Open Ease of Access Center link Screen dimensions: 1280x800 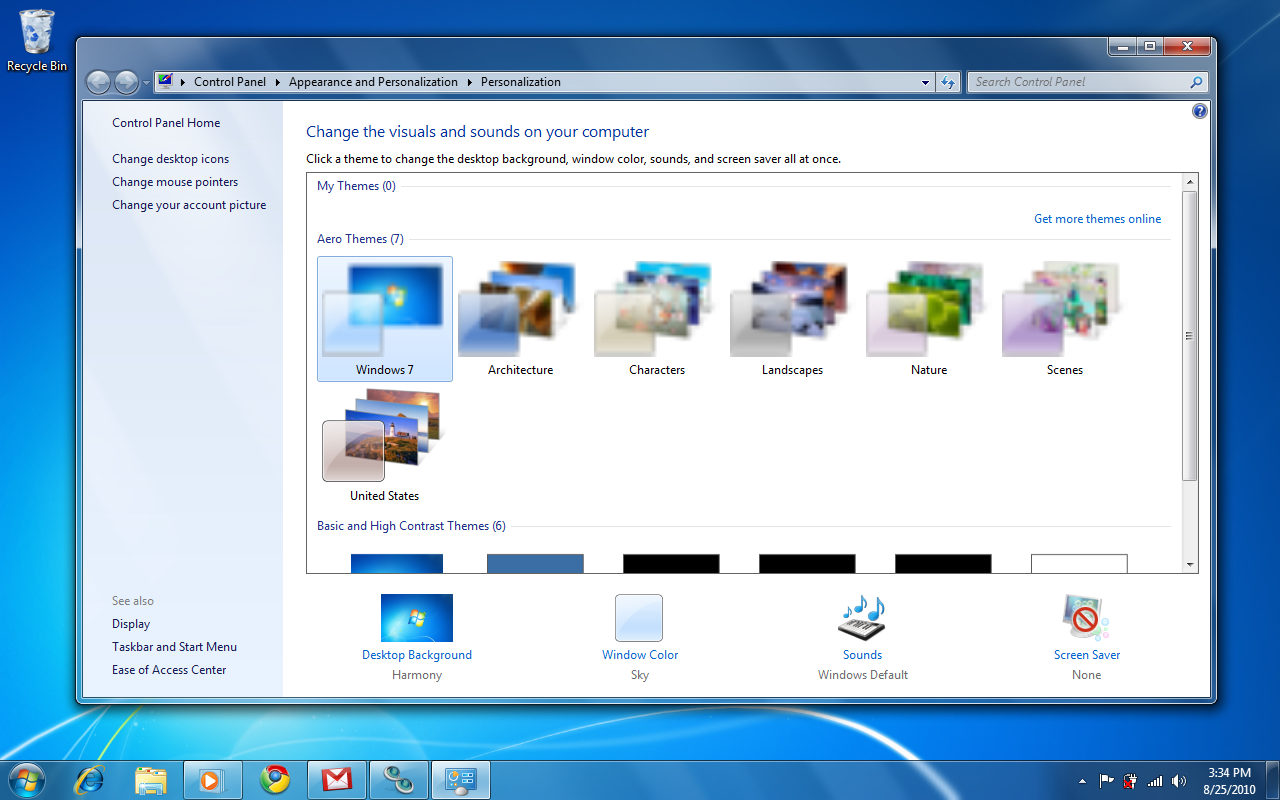[169, 670]
